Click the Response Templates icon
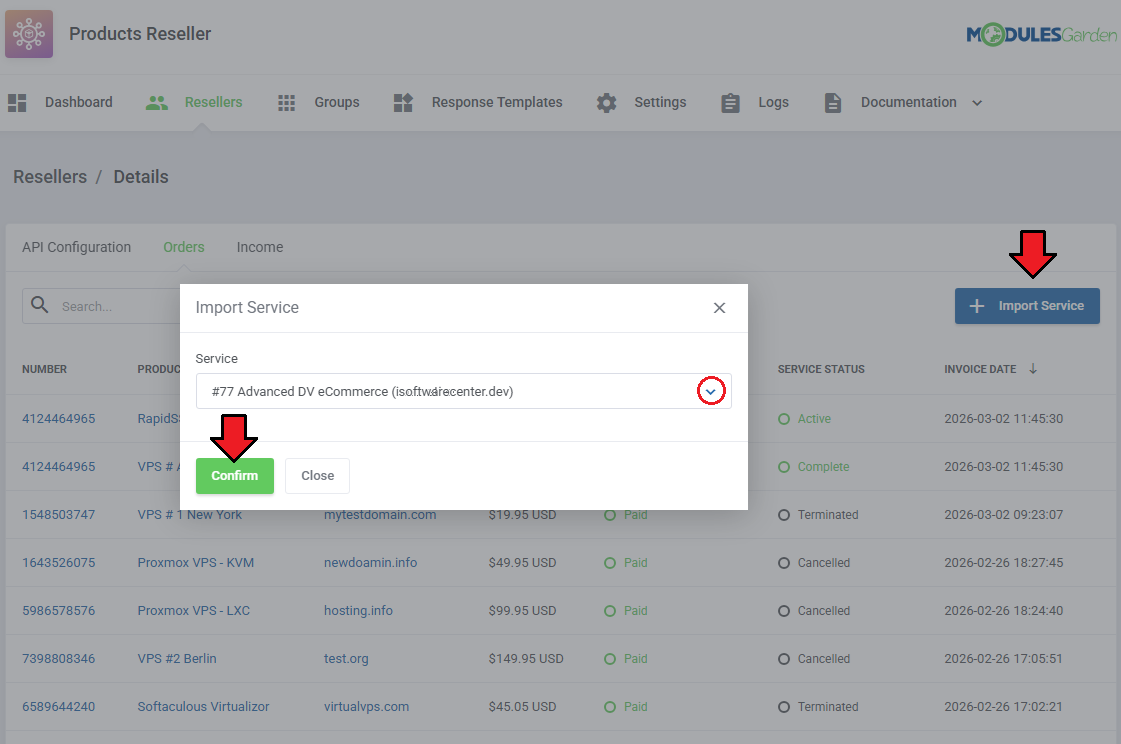The height and width of the screenshot is (744, 1121). [403, 102]
